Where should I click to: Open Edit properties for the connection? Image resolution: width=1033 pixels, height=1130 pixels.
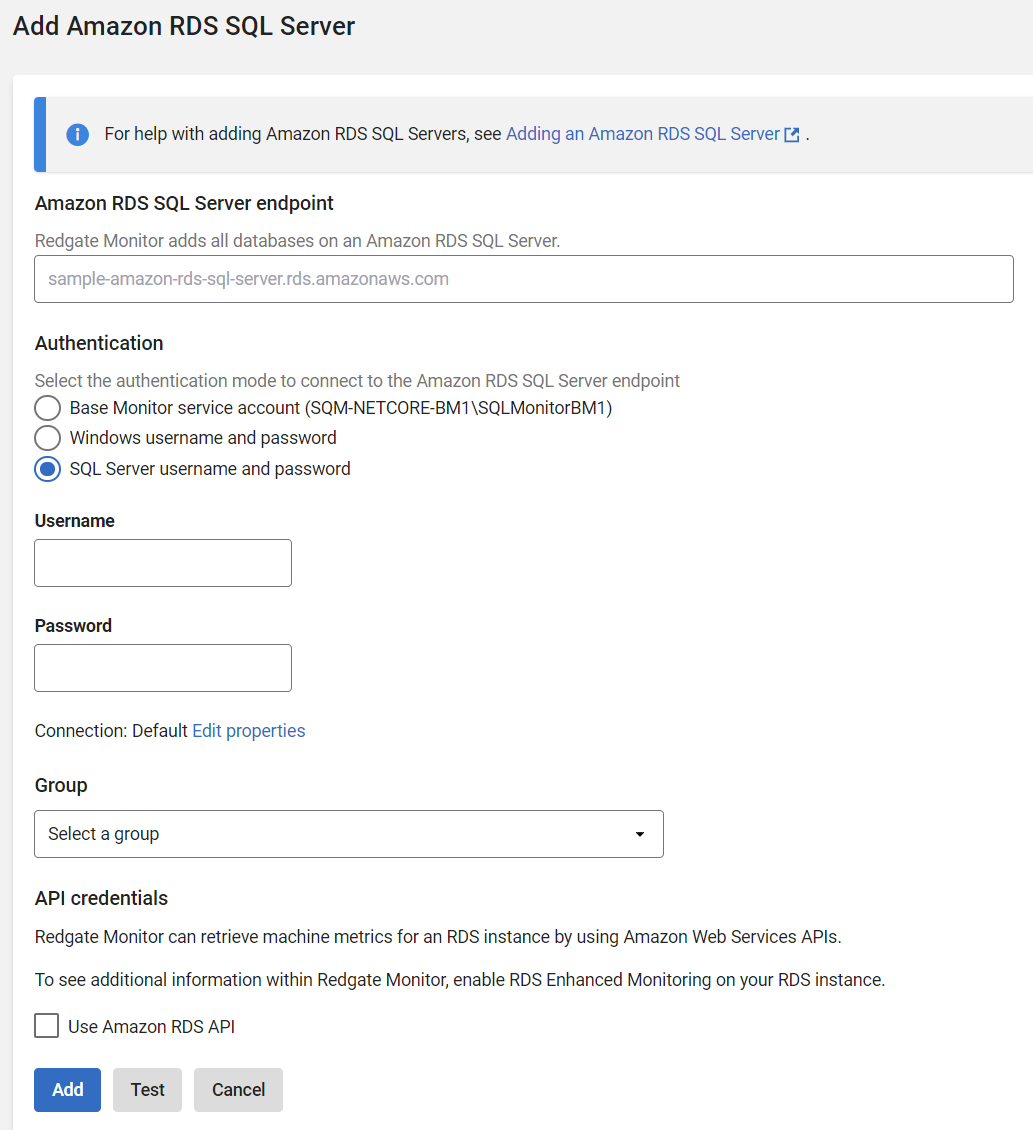click(x=248, y=731)
